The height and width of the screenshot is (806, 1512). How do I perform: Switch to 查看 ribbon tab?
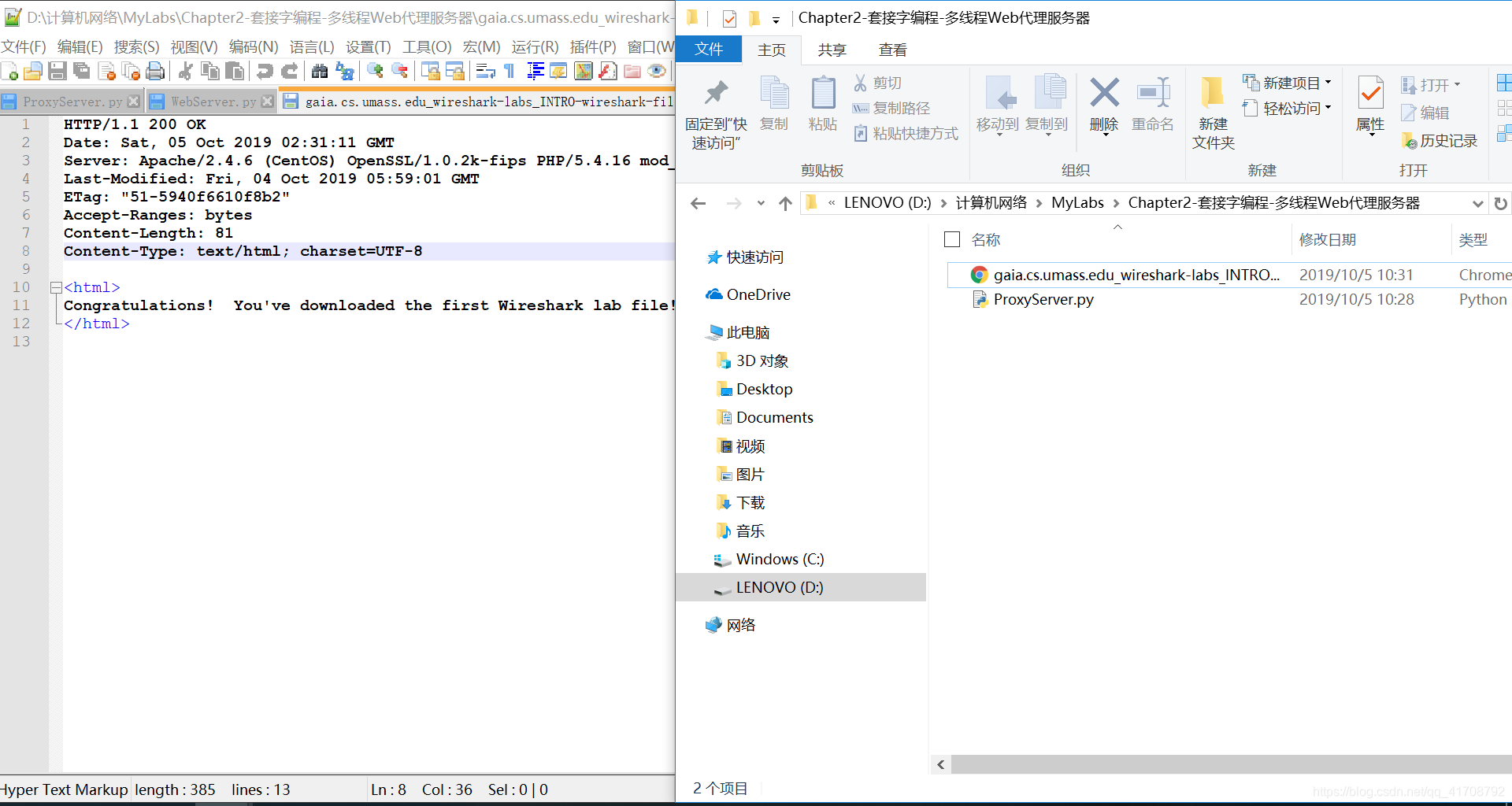tap(893, 50)
